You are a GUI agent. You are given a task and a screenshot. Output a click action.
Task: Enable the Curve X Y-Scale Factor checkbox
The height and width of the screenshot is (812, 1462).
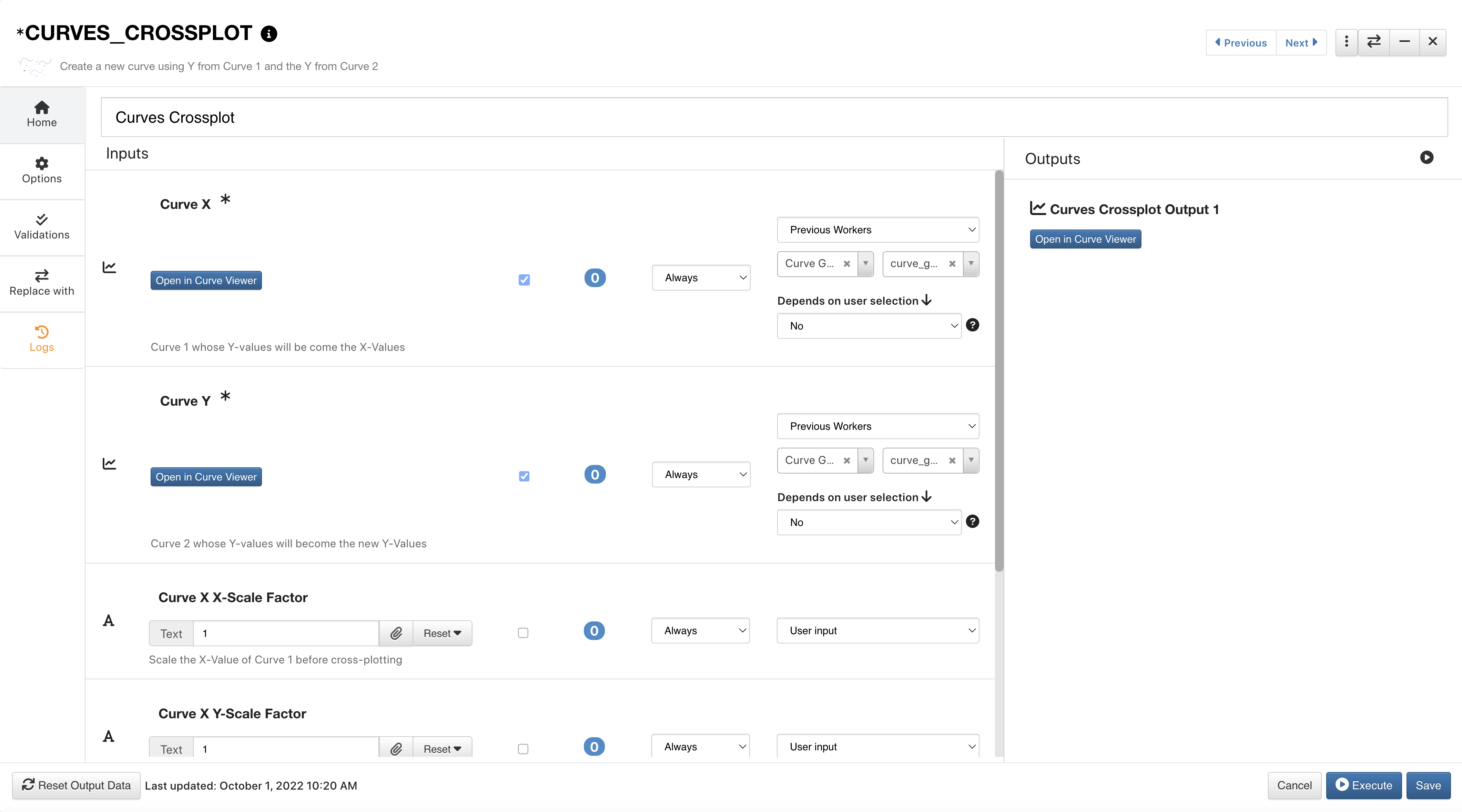pyautogui.click(x=523, y=749)
